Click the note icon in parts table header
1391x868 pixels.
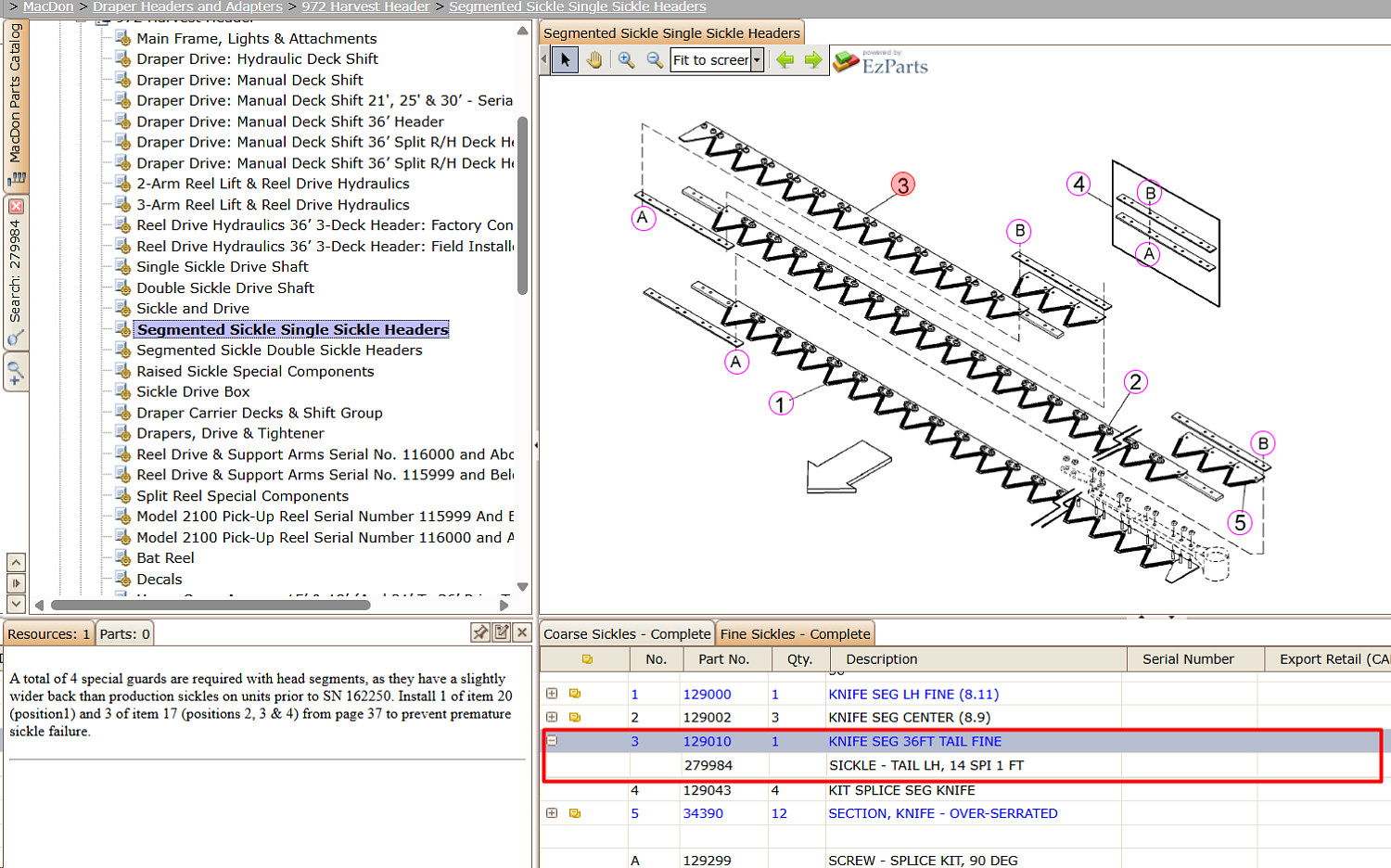(x=587, y=659)
